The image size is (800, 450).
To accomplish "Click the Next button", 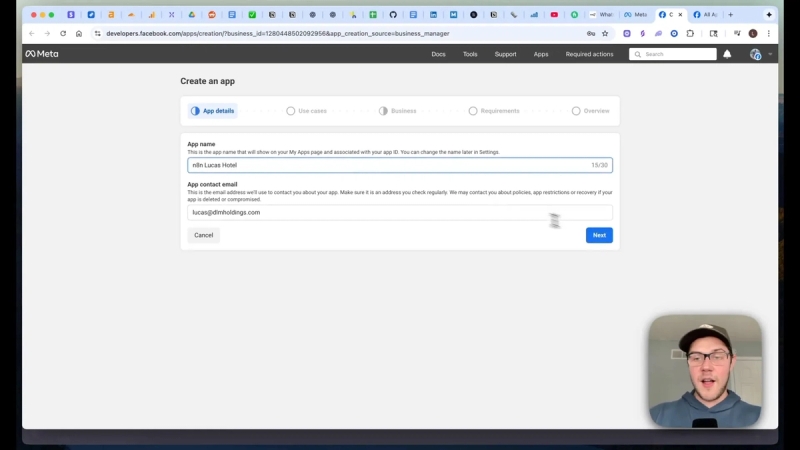I will click(x=599, y=235).
